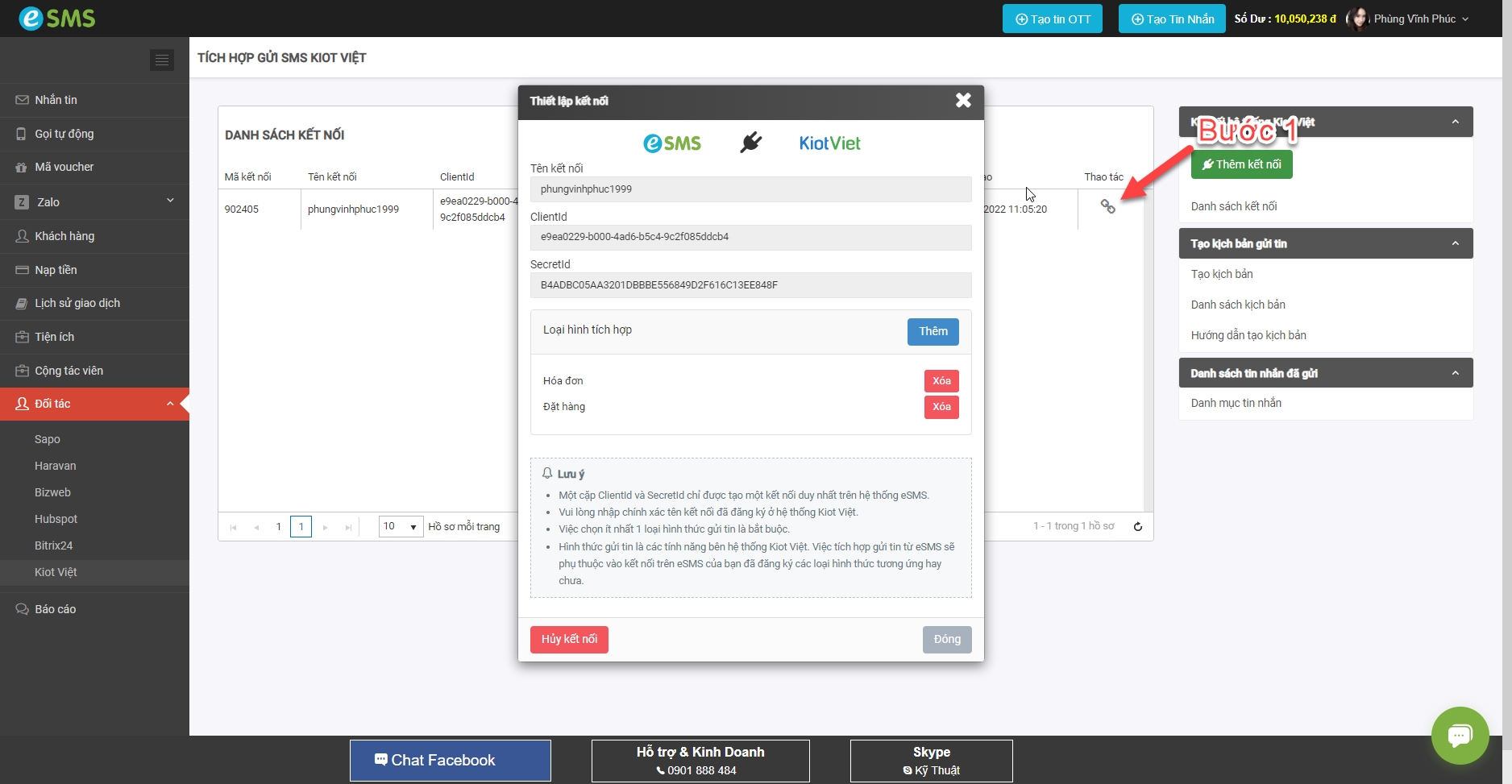Click the green Thêm kết nối button
Image resolution: width=1512 pixels, height=784 pixels.
click(1241, 164)
